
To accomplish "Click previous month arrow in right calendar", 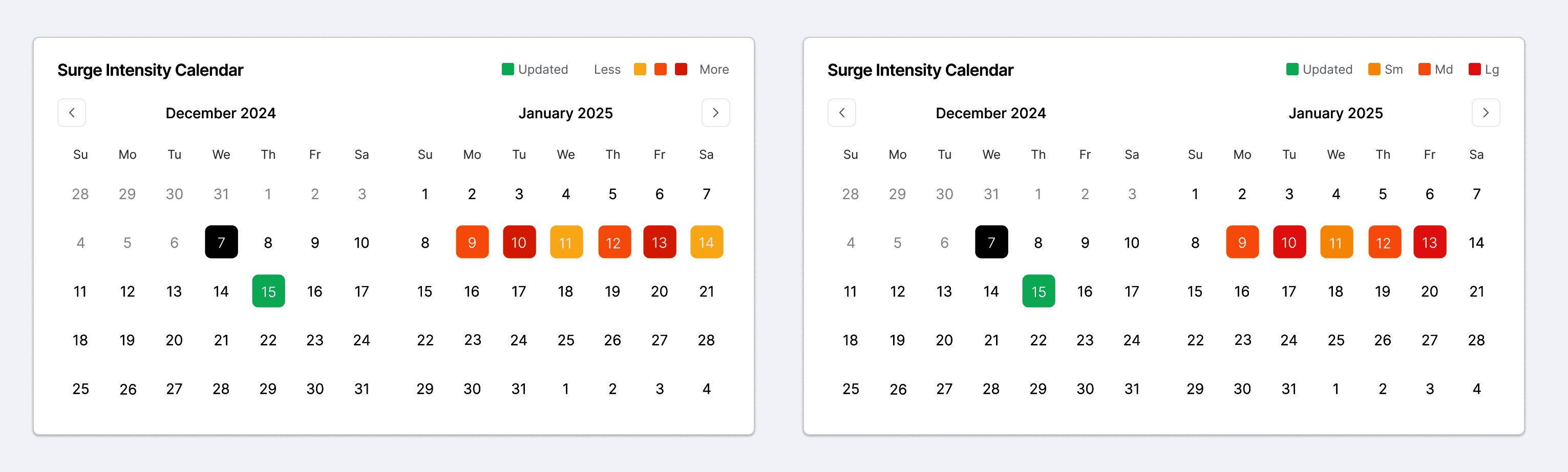I will tap(842, 113).
